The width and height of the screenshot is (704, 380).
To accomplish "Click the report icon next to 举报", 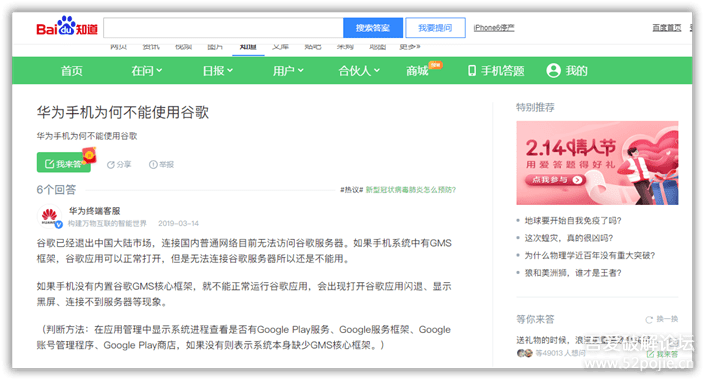I will pyautogui.click(x=153, y=165).
